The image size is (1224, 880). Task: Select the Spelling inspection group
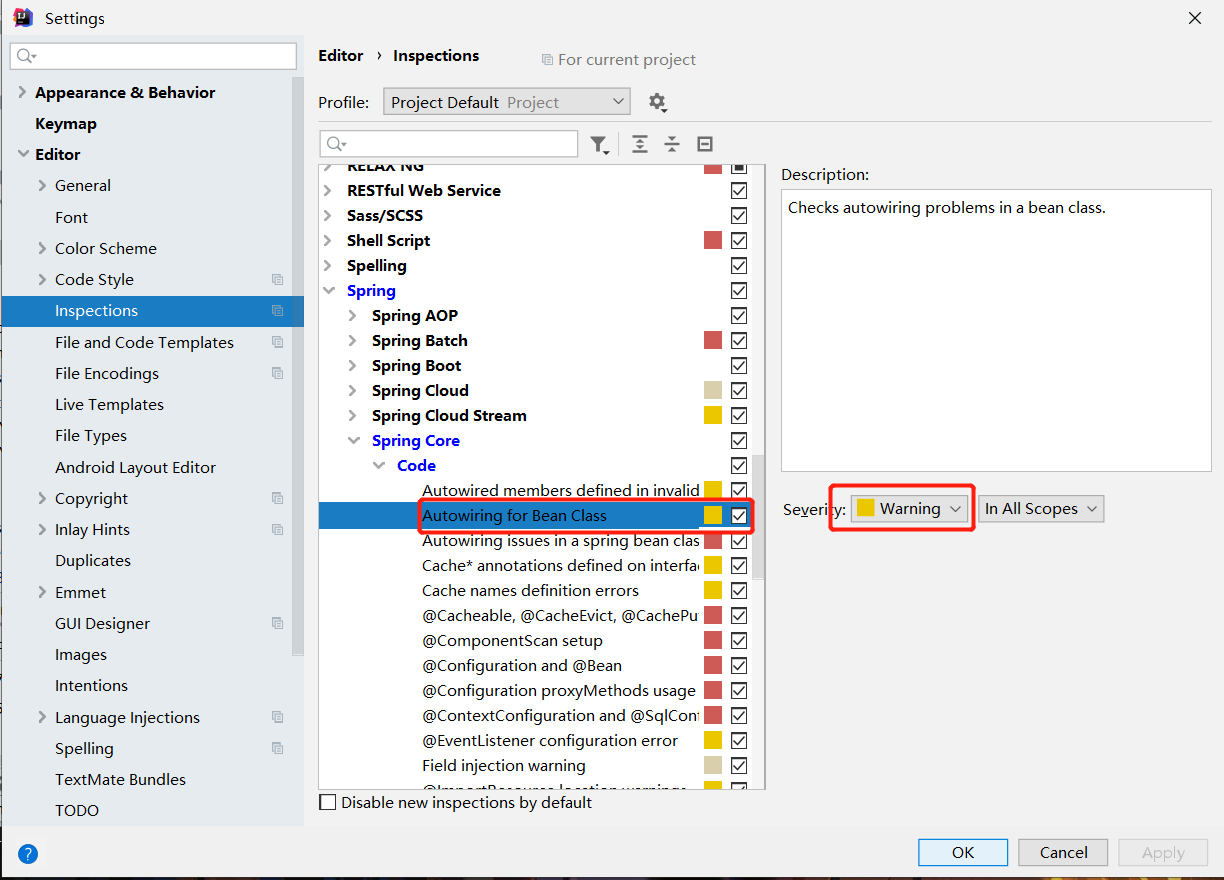377,265
